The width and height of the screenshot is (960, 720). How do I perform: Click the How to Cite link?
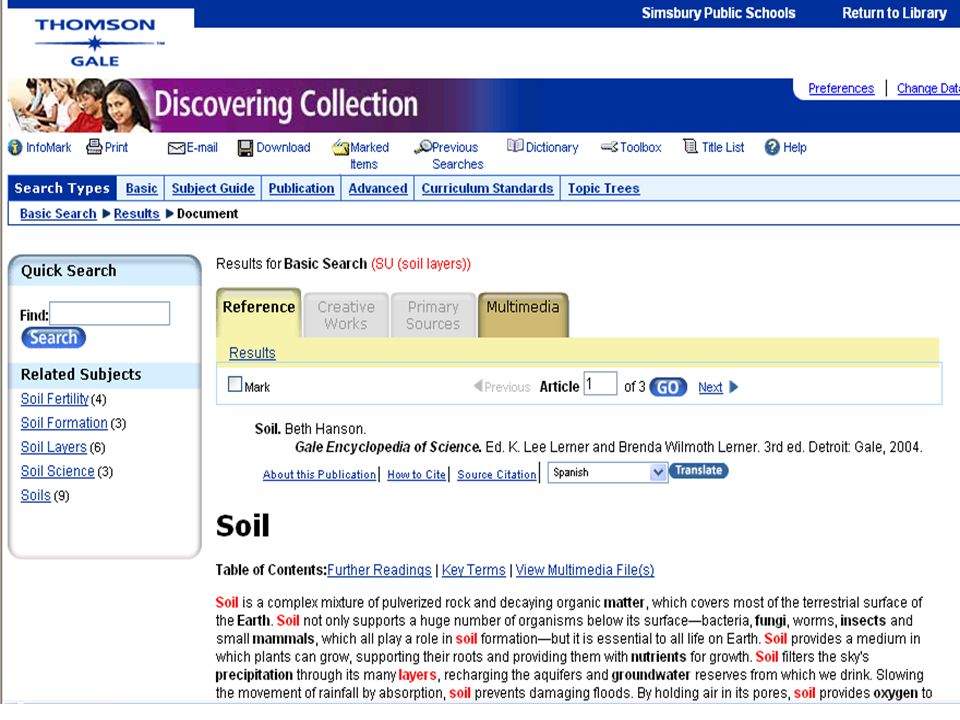416,474
